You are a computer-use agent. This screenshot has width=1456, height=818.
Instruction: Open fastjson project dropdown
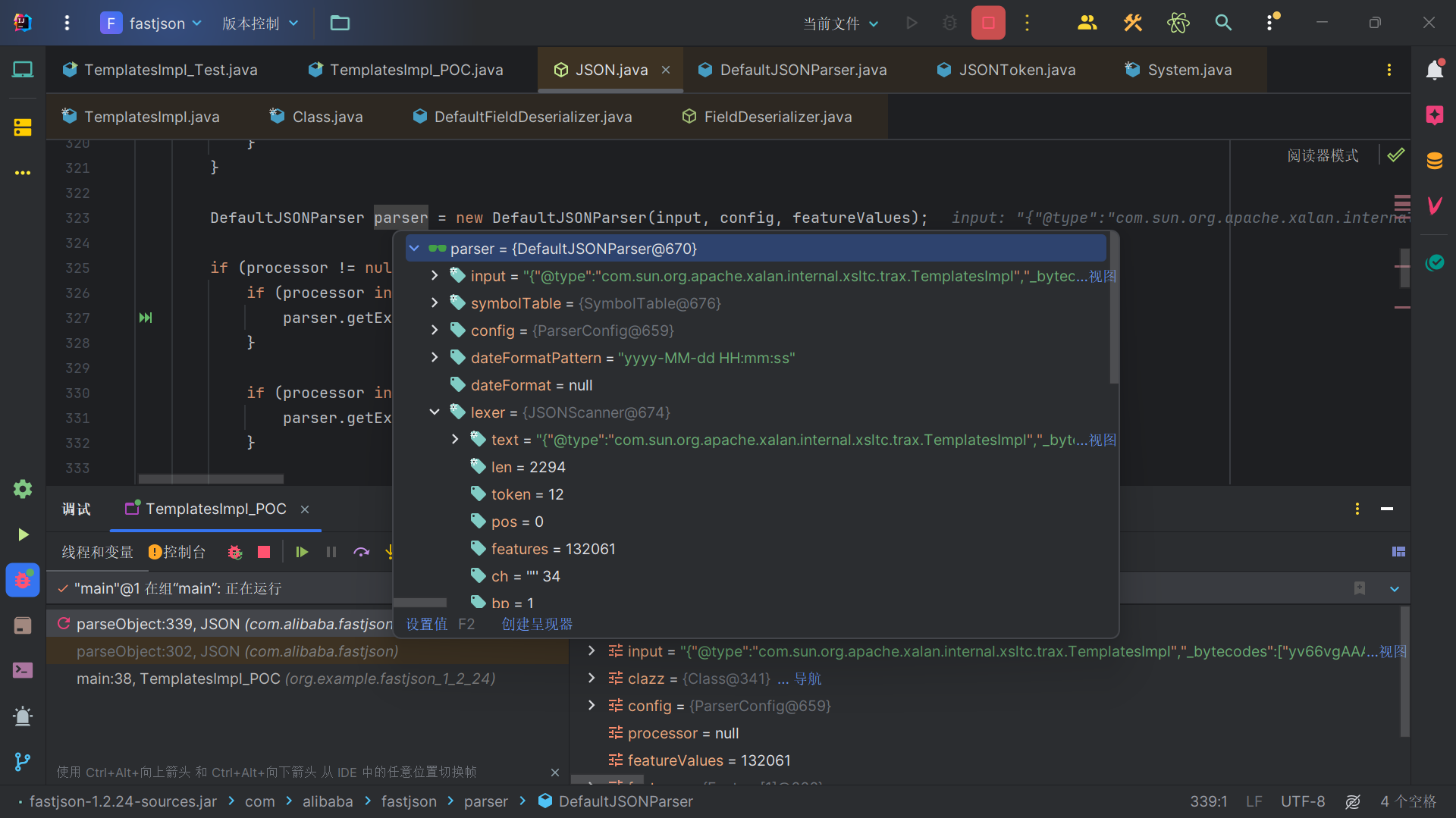(152, 24)
